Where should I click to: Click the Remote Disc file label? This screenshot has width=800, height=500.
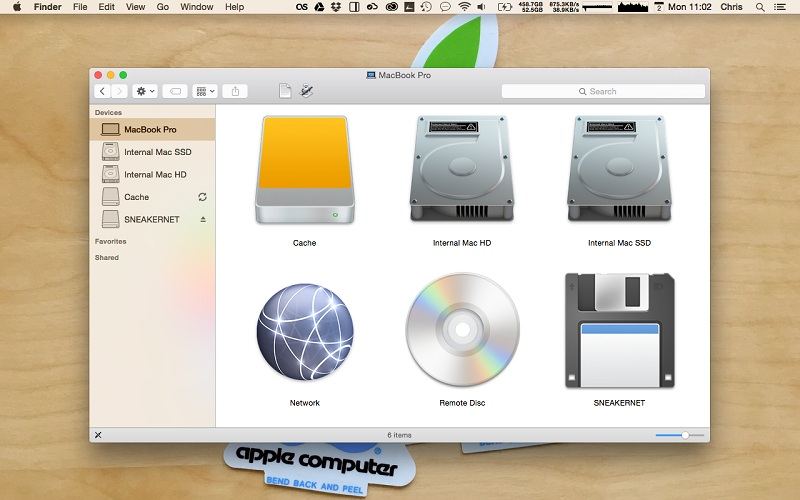(x=462, y=403)
